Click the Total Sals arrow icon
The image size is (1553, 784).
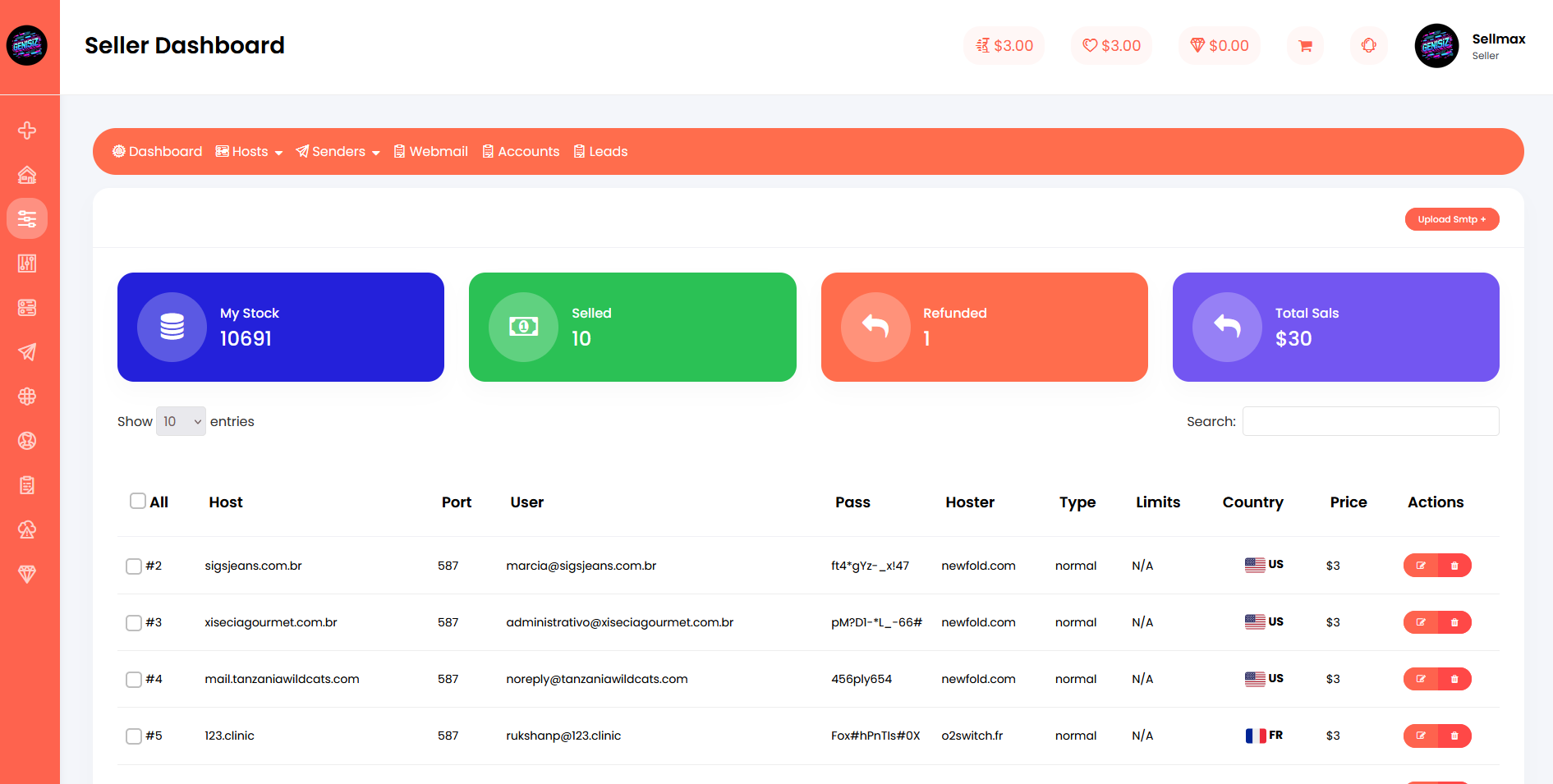click(1227, 327)
